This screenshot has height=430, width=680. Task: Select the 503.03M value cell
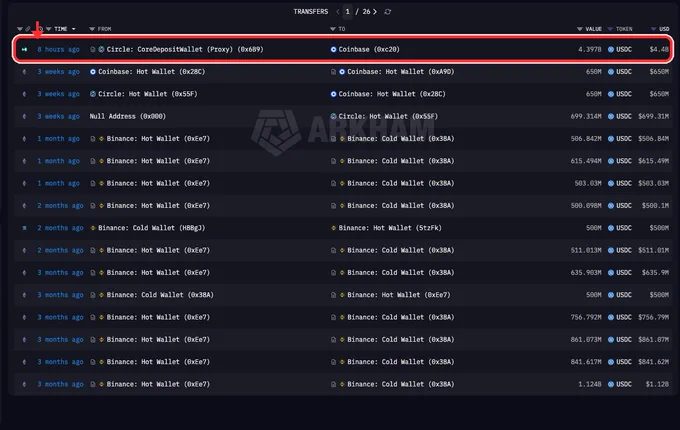[x=588, y=183]
